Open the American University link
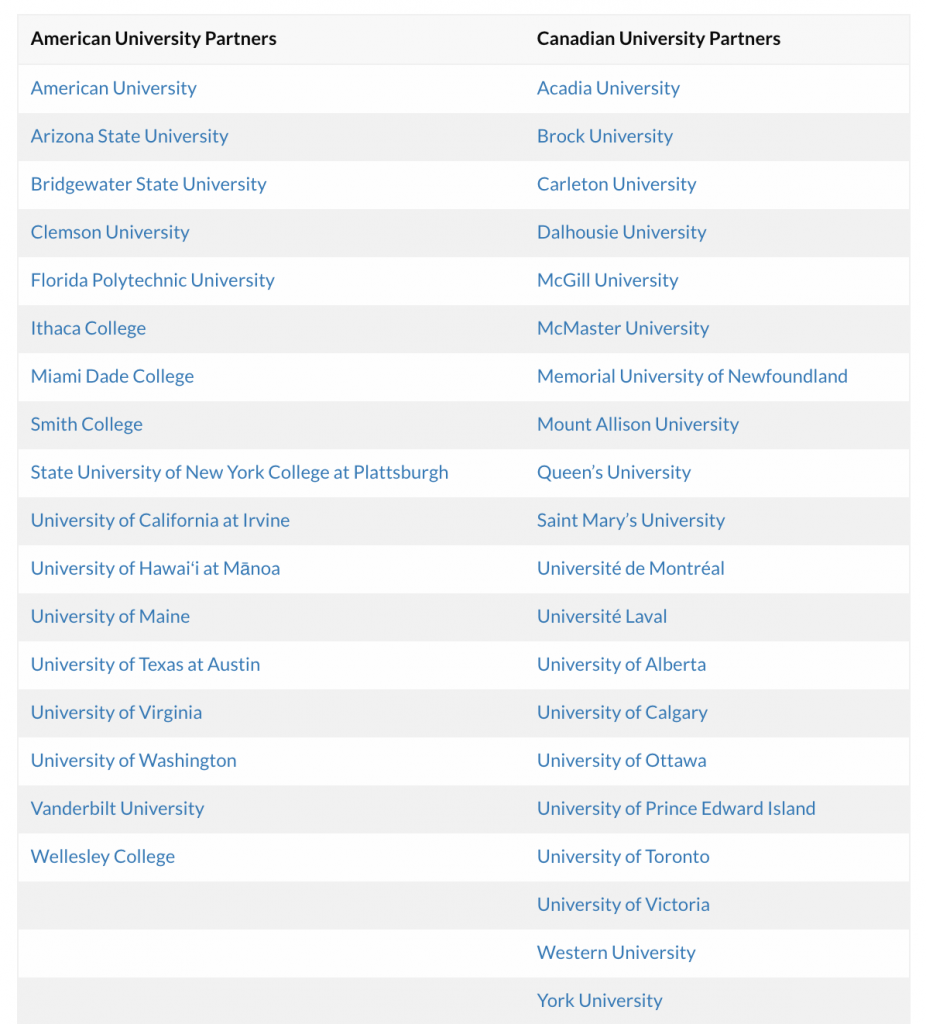This screenshot has width=926, height=1024. point(113,88)
